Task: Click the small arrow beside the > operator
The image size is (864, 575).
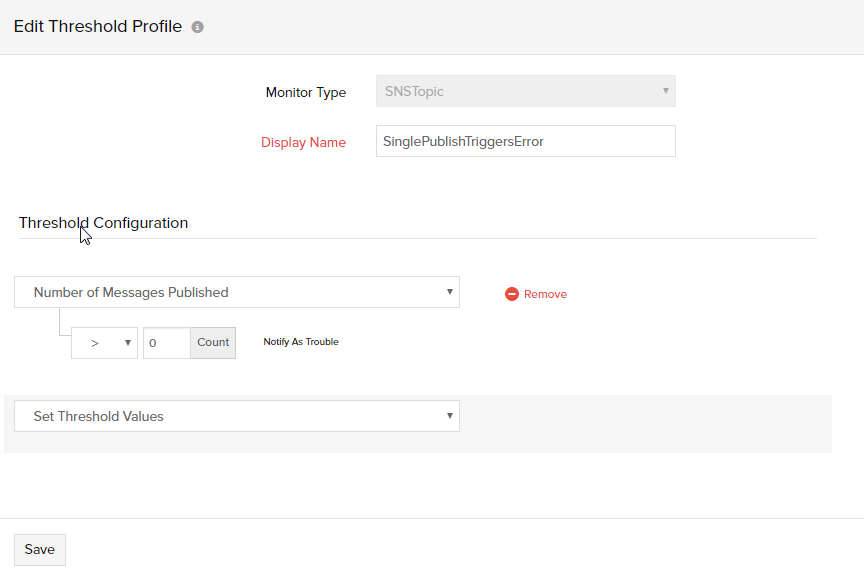Action: click(x=128, y=342)
